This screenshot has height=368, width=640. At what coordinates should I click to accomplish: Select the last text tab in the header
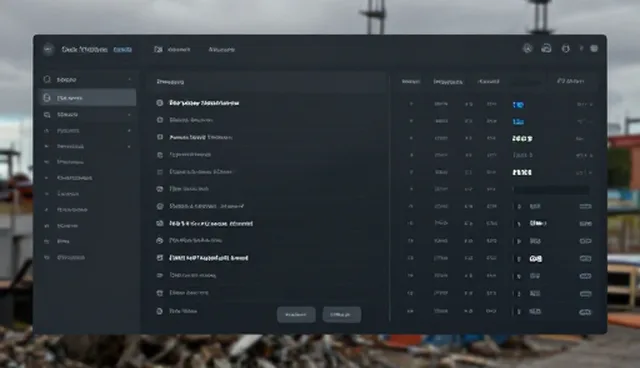pos(222,49)
